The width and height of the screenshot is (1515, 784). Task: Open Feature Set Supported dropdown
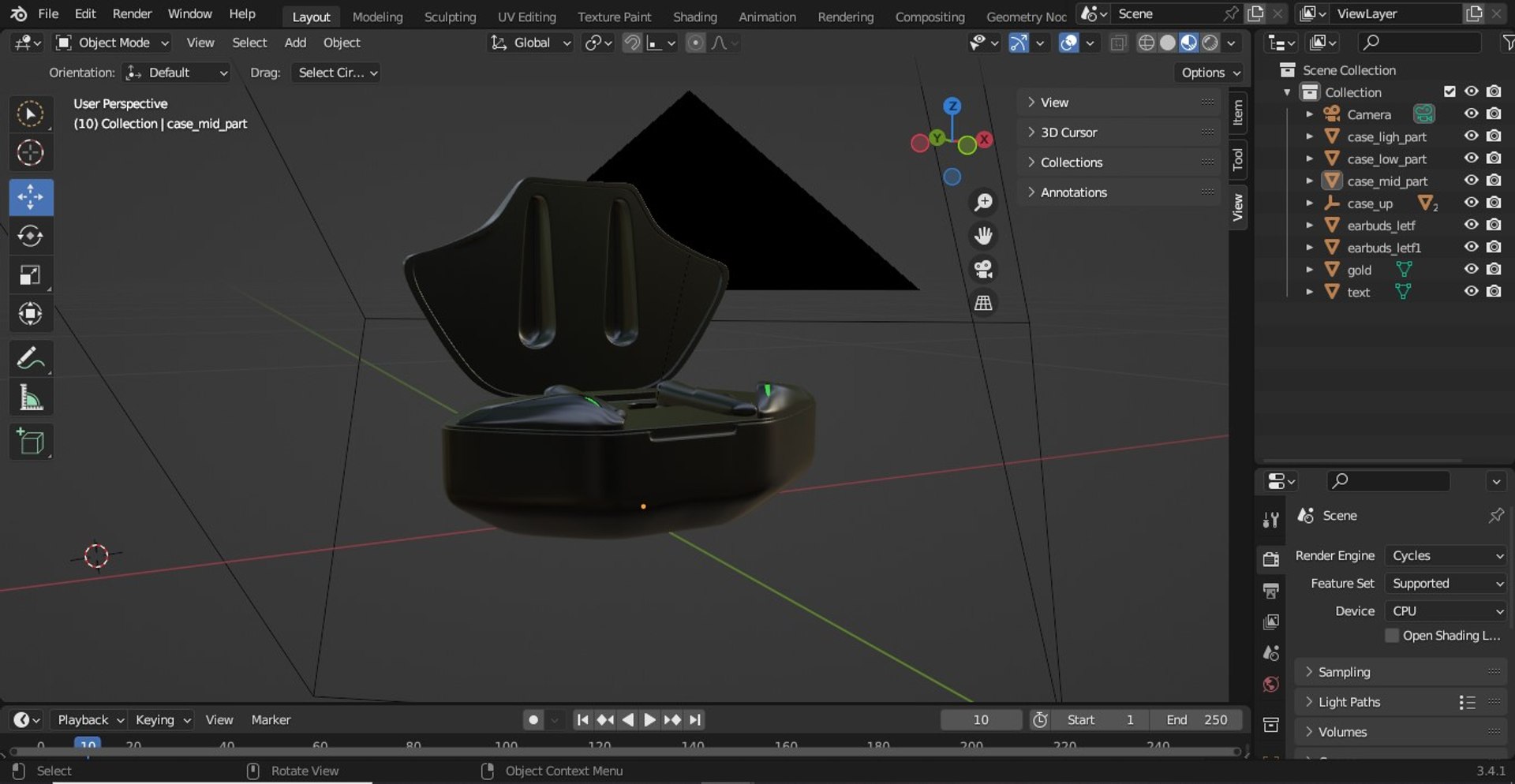coord(1446,584)
